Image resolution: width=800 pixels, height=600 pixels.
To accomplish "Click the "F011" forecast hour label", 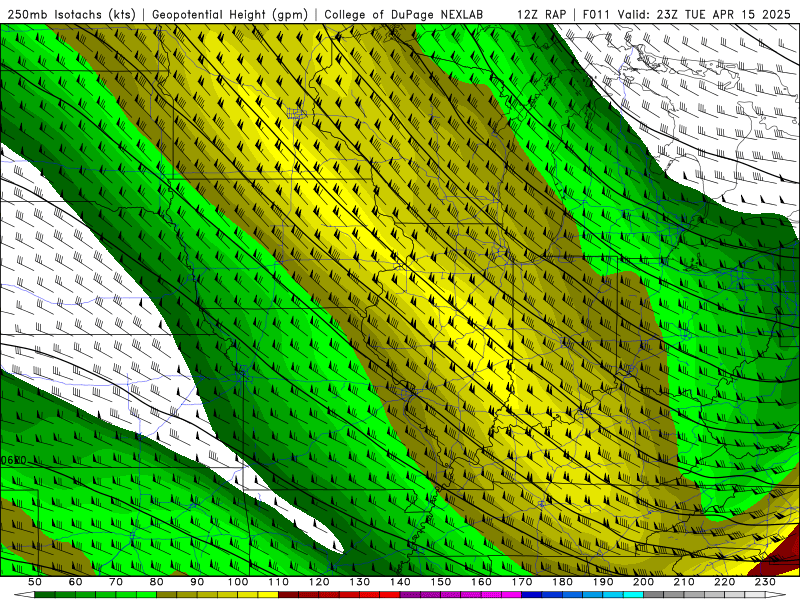I will 596,14.
